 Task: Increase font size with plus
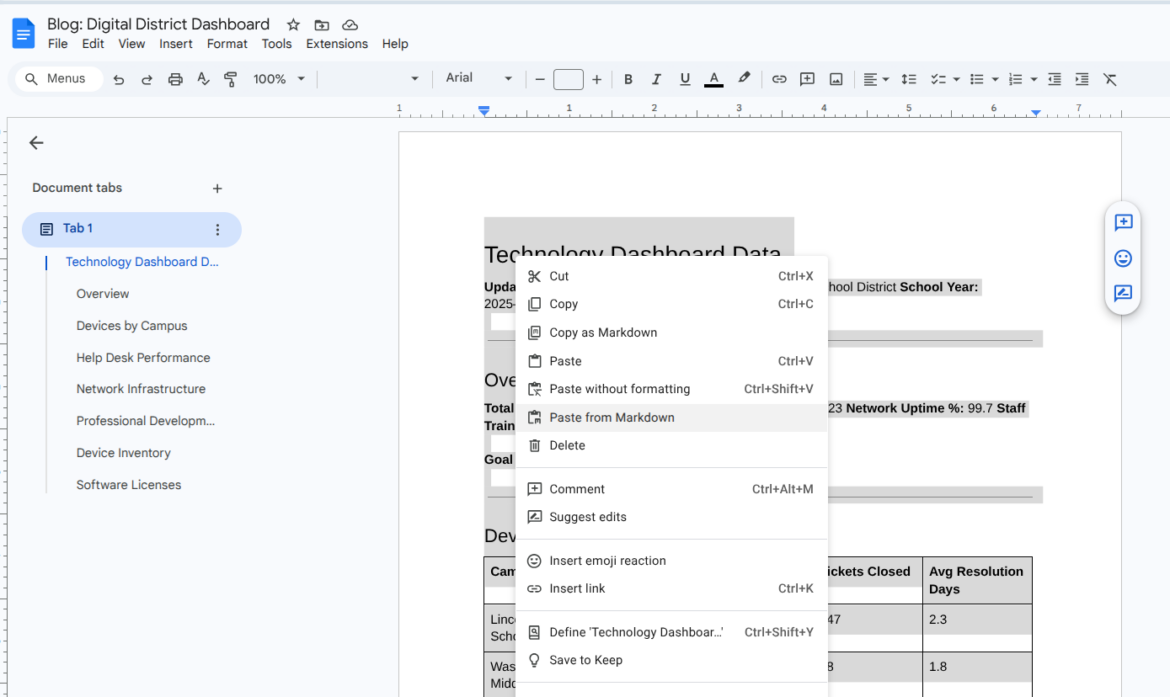tap(596, 79)
